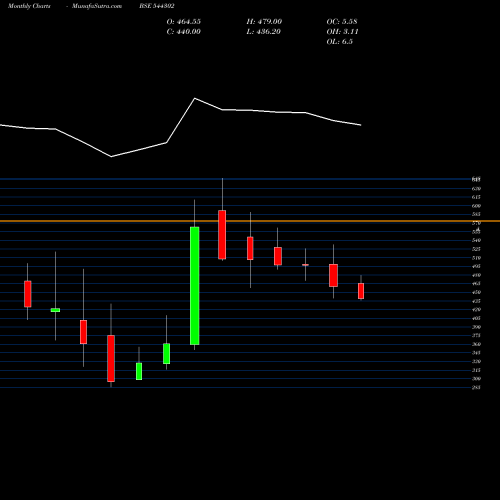Viewport: 500px width, 500px height.
Task: Click the small green candle near 420
Action: coord(55,310)
